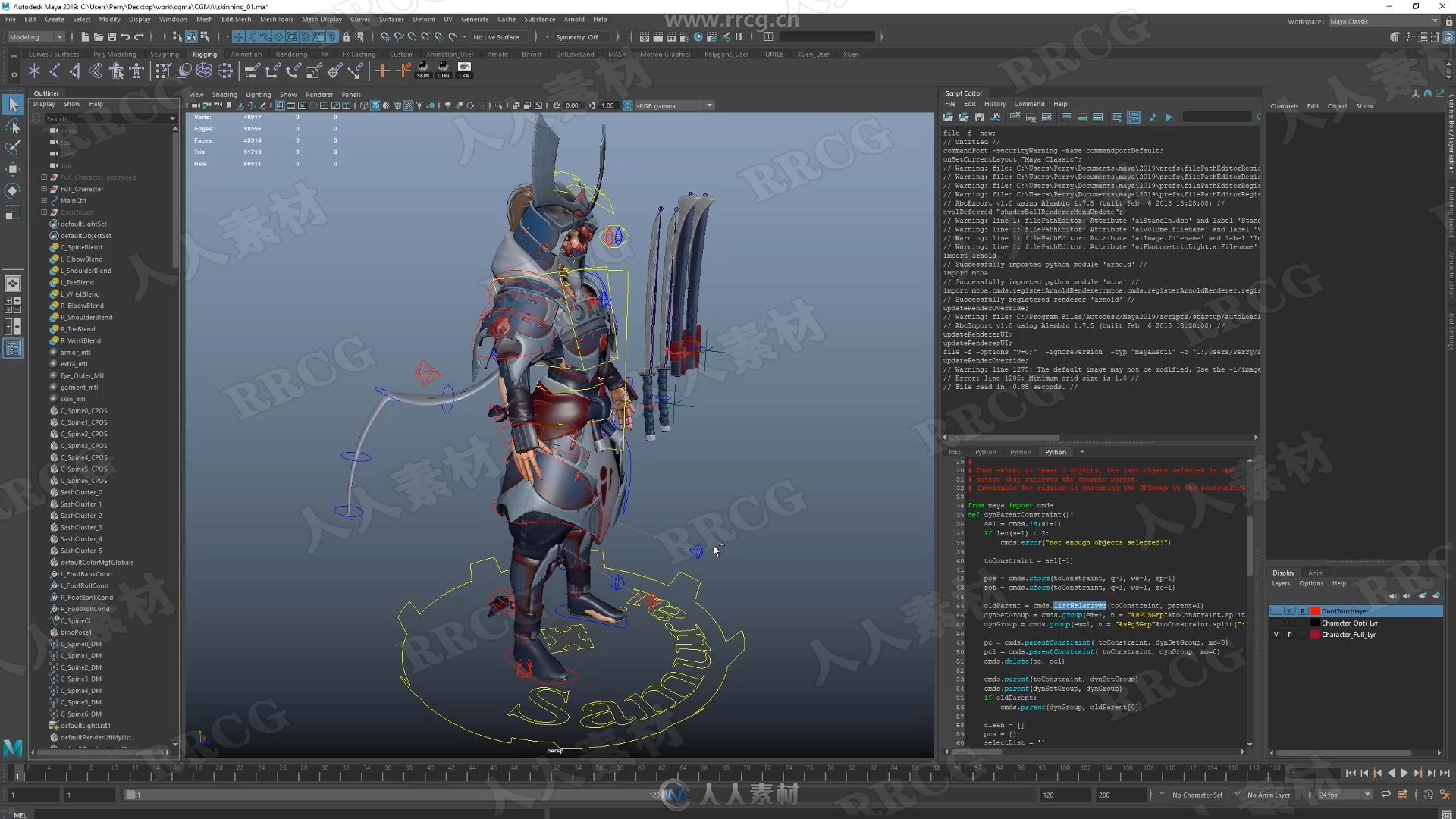Click the LRA shelf button
This screenshot has width=1456, height=819.
click(464, 71)
